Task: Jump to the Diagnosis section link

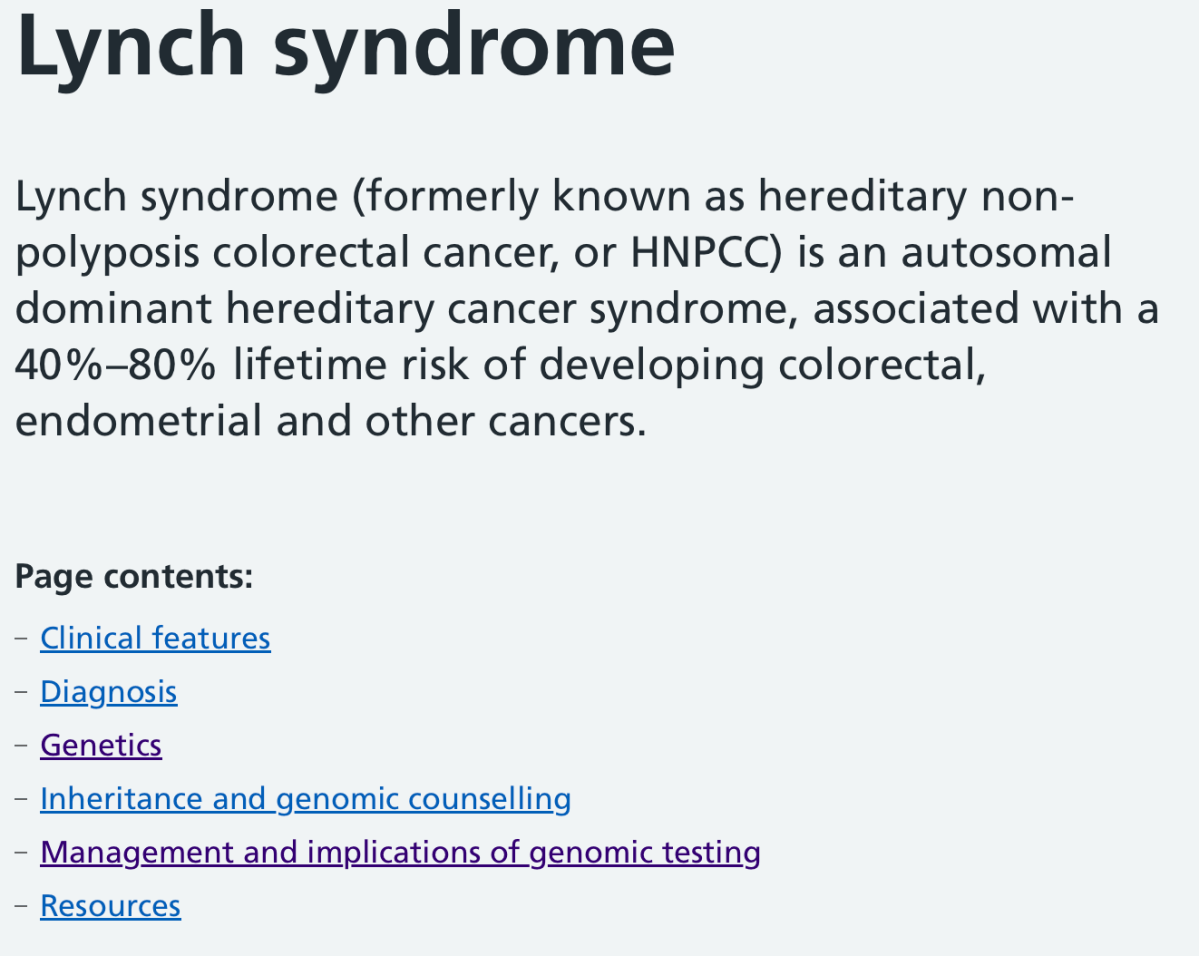Action: coord(108,692)
